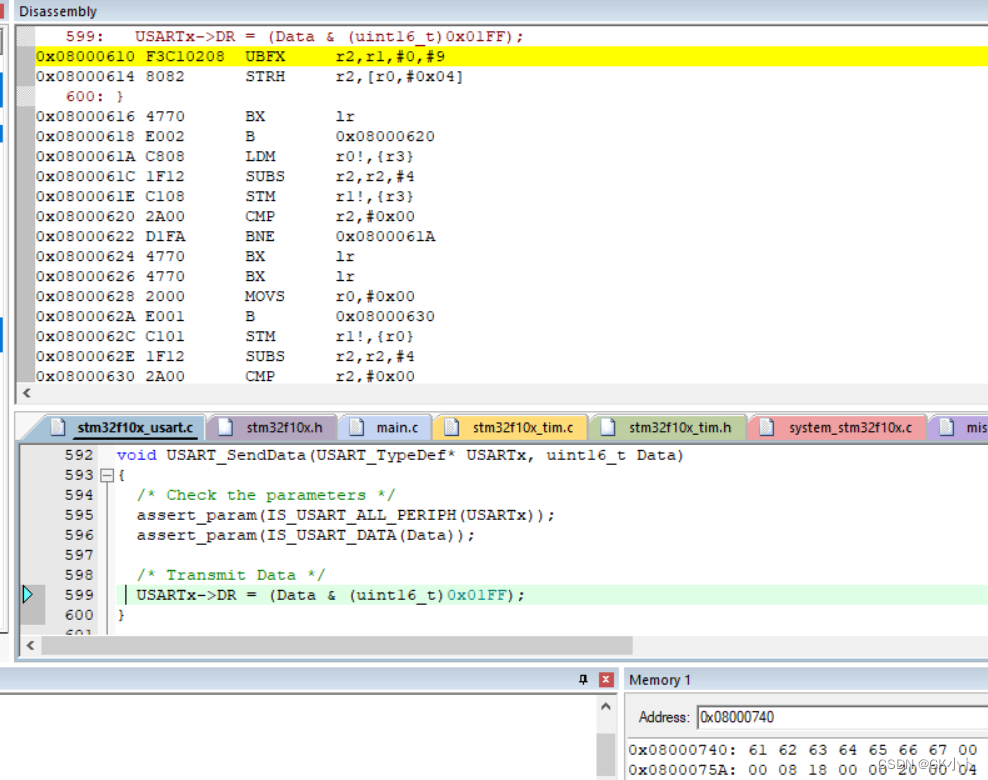The width and height of the screenshot is (988, 780).
Task: Switch to the stm32f10x_tim.c tab
Action: [x=510, y=428]
